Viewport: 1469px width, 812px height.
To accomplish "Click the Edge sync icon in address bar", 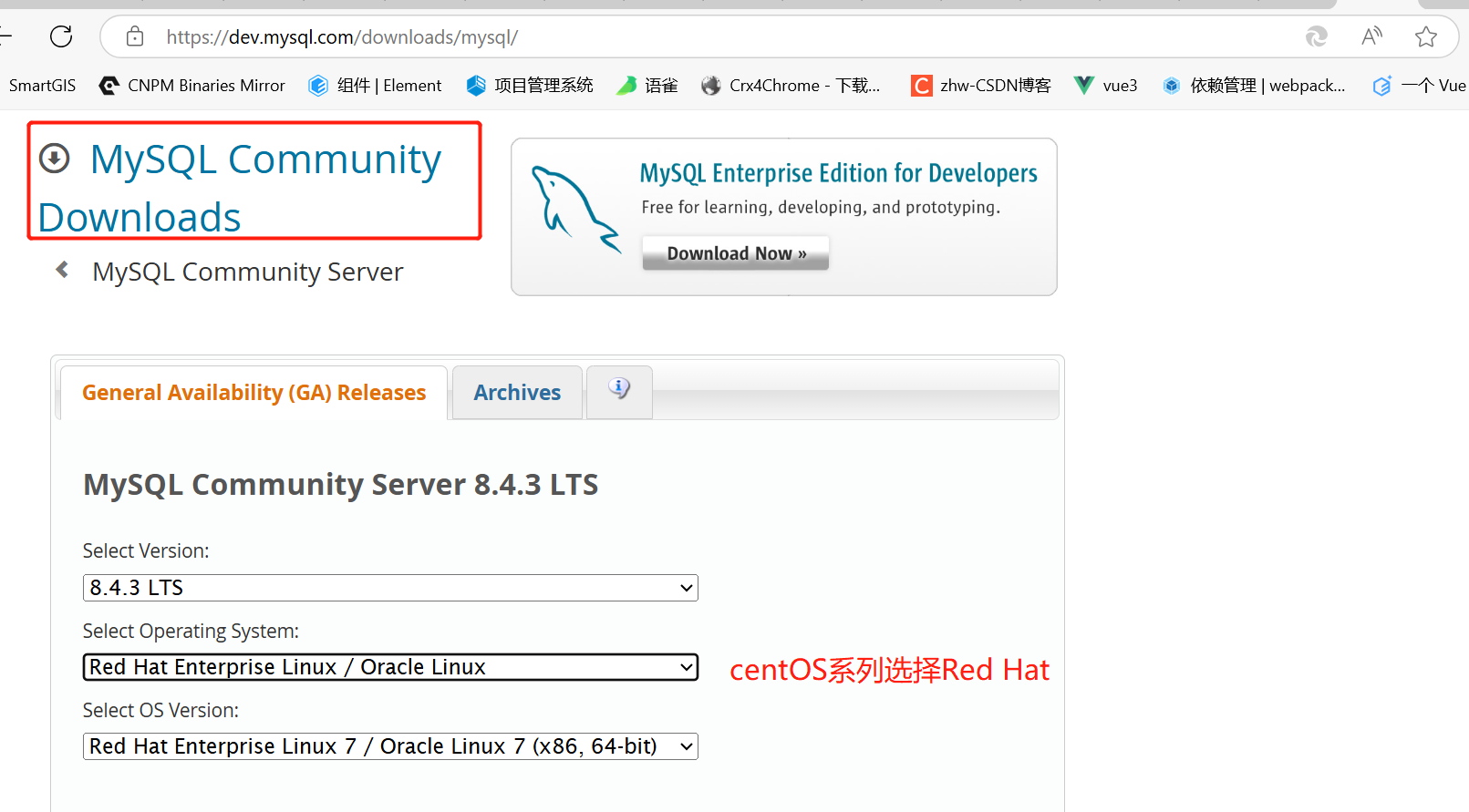I will [x=1317, y=36].
